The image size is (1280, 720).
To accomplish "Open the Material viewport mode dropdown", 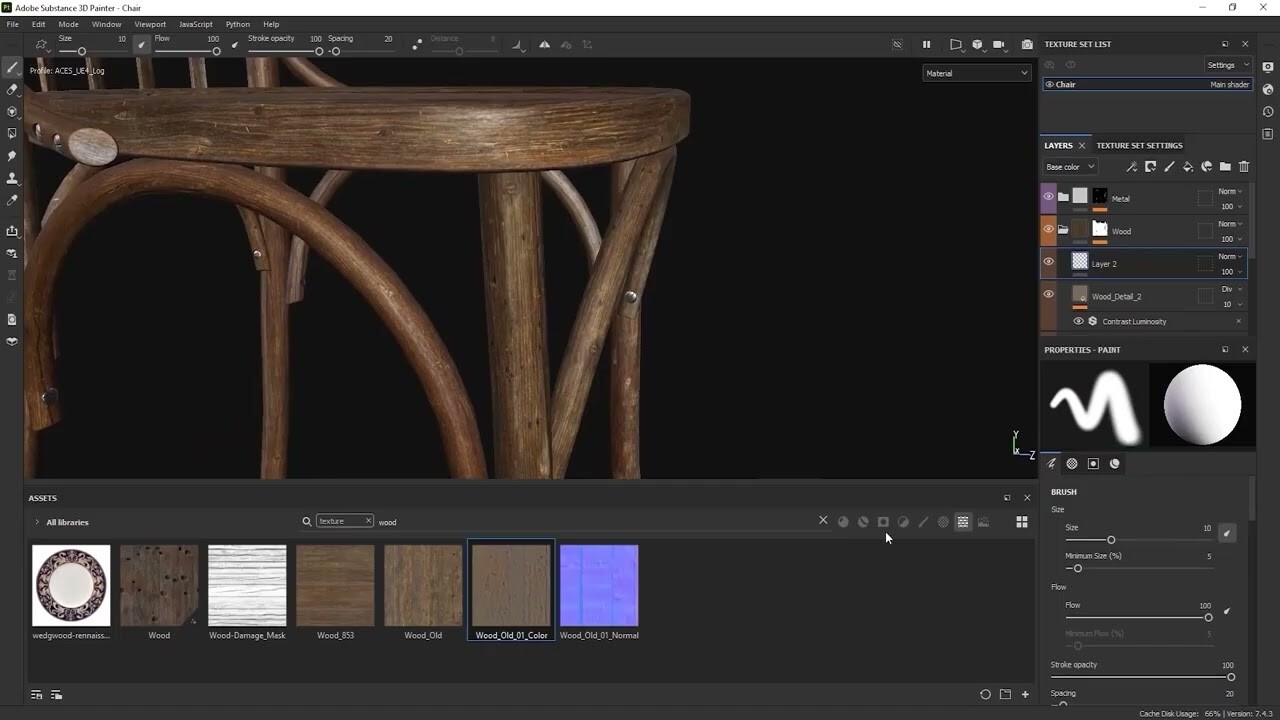I will click(976, 73).
